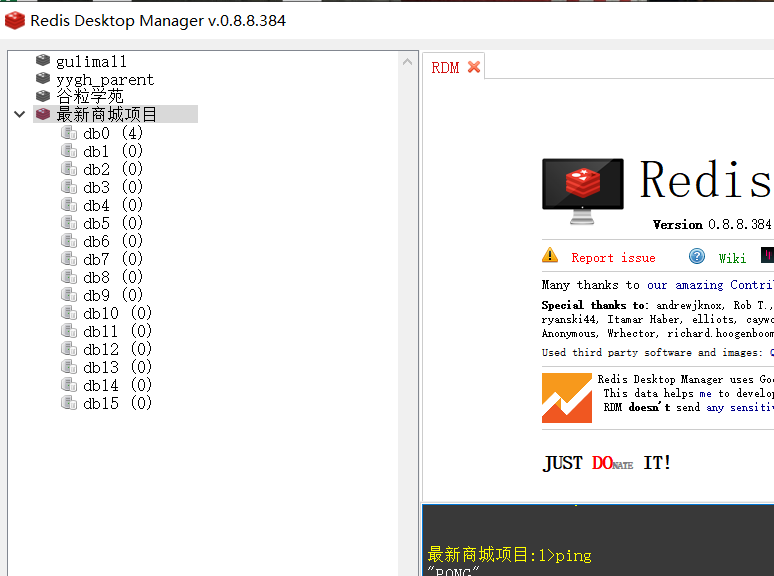Click the db1 database icon
This screenshot has height=576, width=774.
(69, 151)
